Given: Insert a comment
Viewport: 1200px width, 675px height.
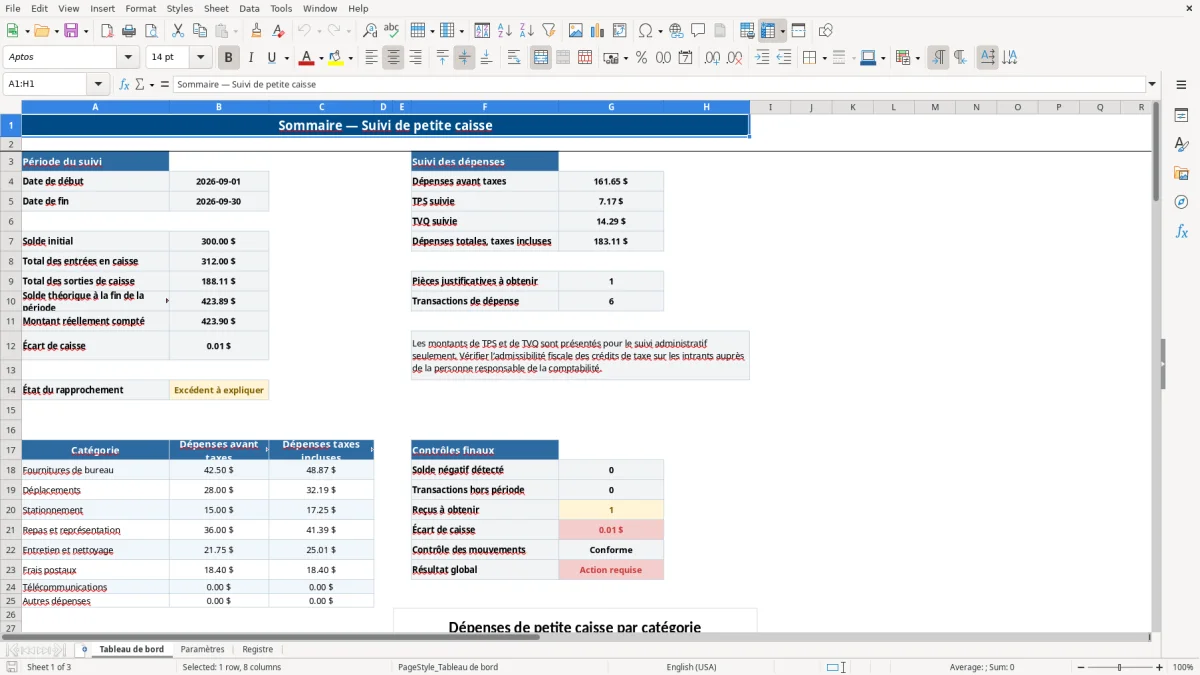Looking at the screenshot, I should (x=698, y=31).
